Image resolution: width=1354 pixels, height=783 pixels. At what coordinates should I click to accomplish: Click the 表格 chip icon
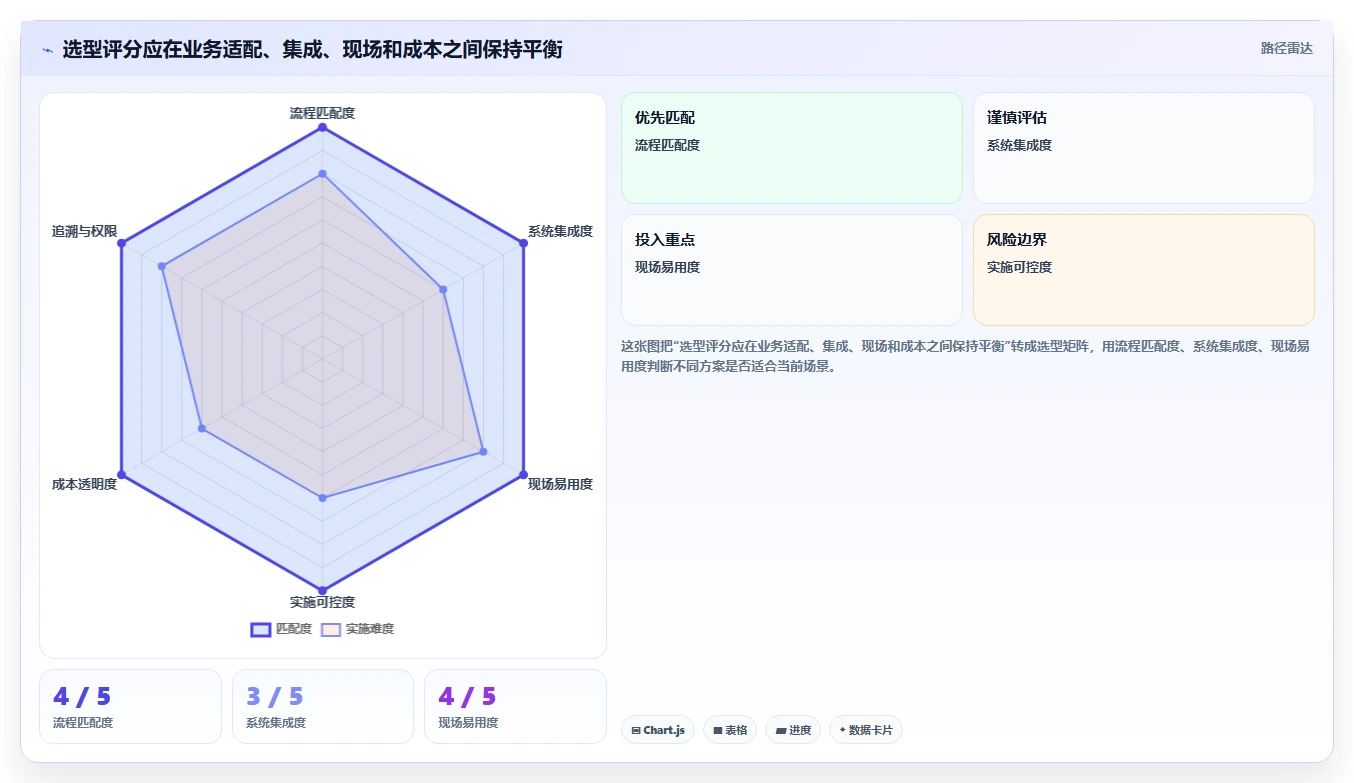click(718, 731)
